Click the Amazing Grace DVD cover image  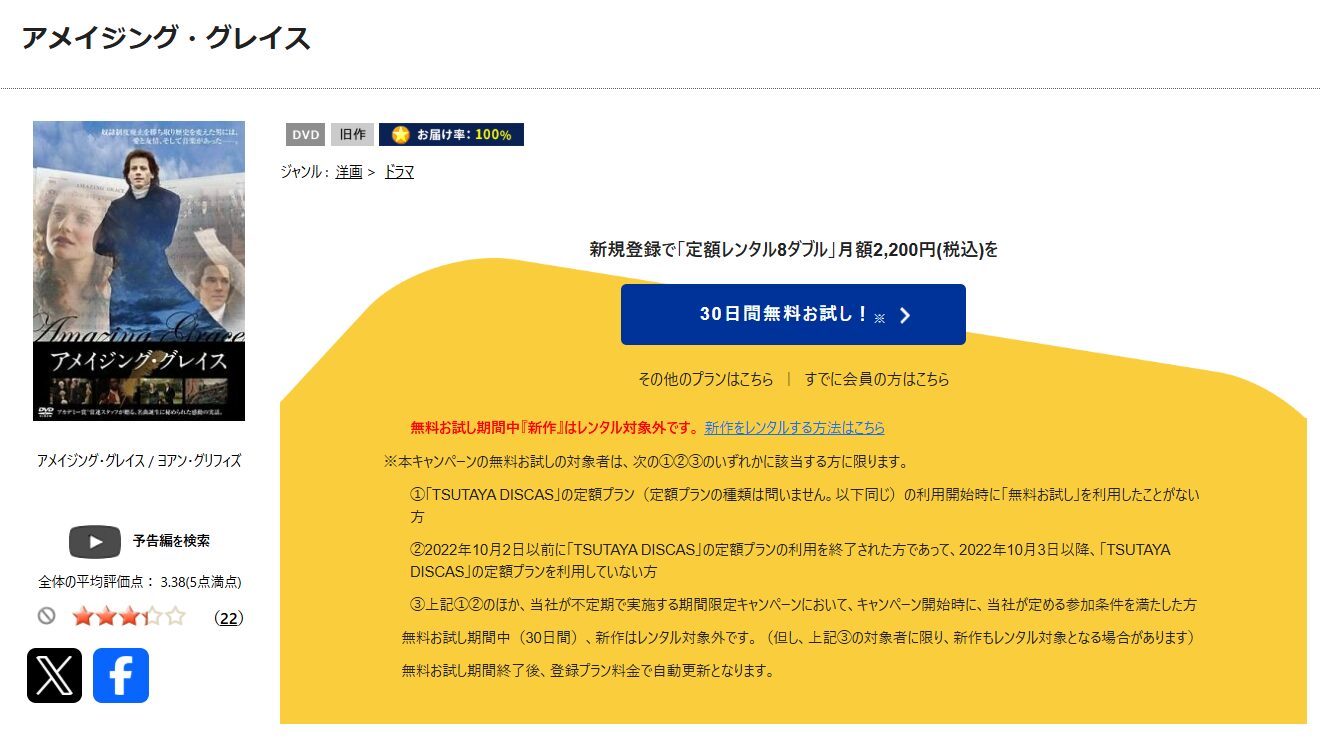tap(139, 271)
